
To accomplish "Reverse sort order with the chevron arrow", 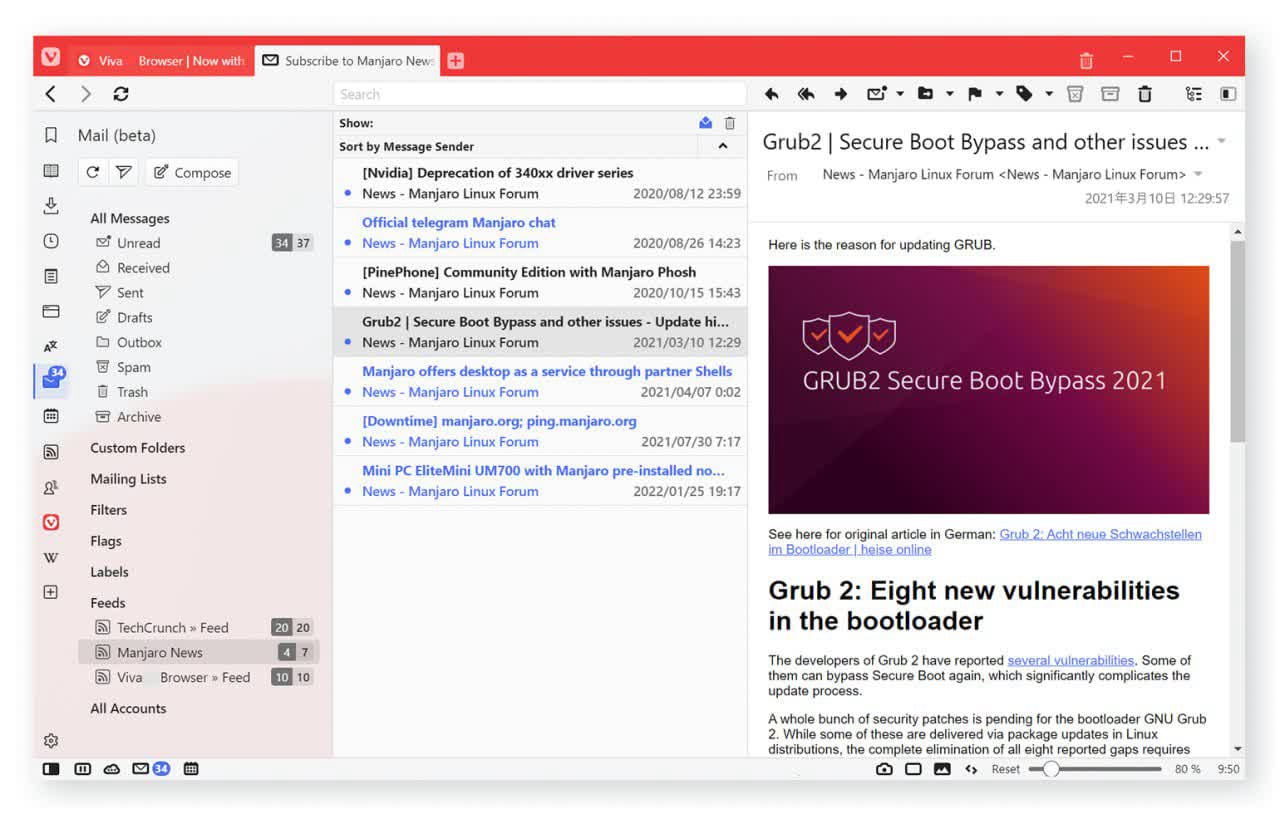I will pos(723,146).
